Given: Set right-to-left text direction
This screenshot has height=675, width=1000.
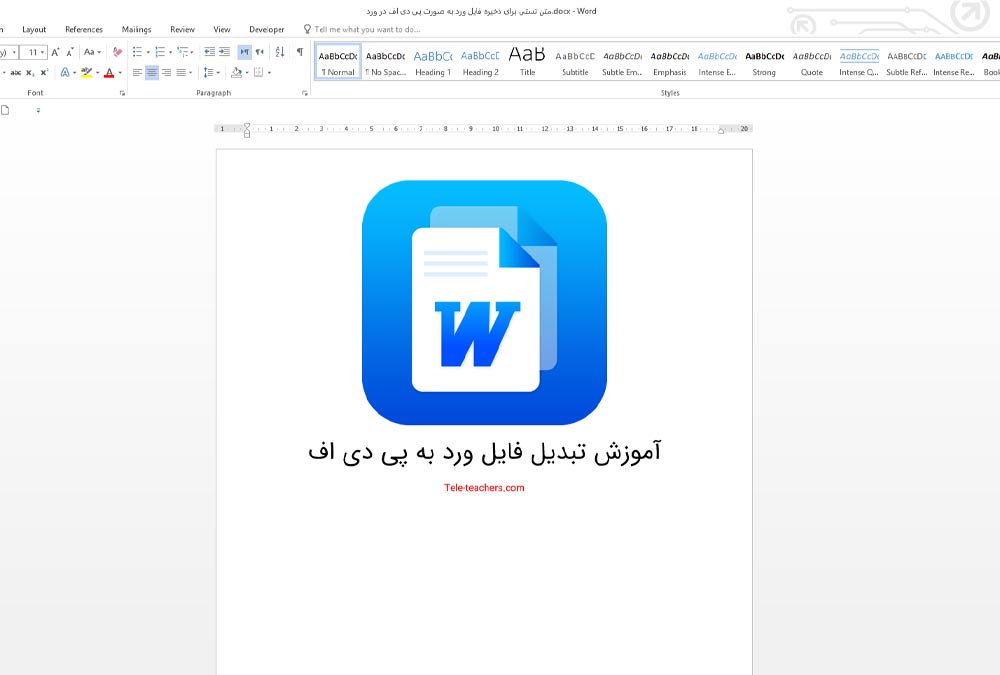Looking at the screenshot, I should click(x=260, y=52).
